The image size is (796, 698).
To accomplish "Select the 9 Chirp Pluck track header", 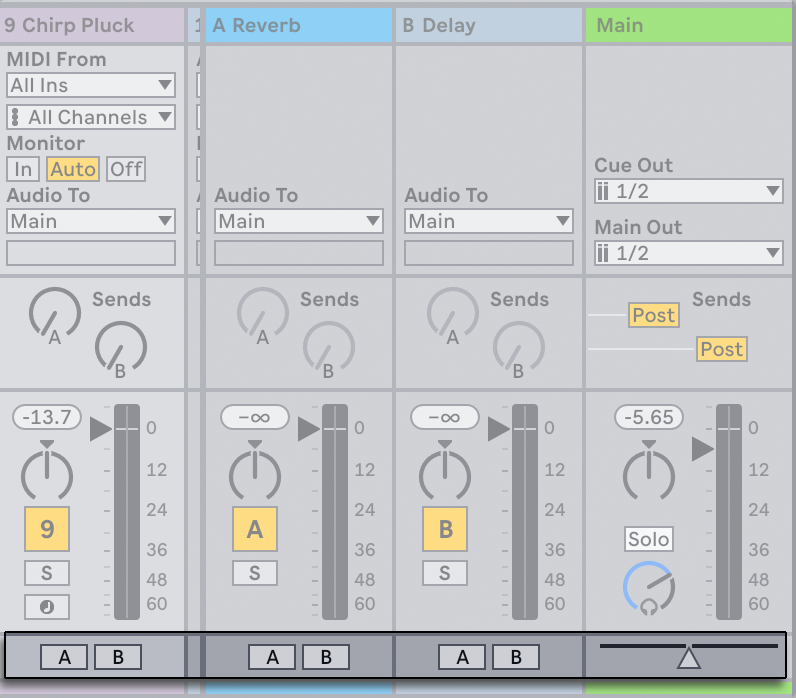I will [x=92, y=25].
